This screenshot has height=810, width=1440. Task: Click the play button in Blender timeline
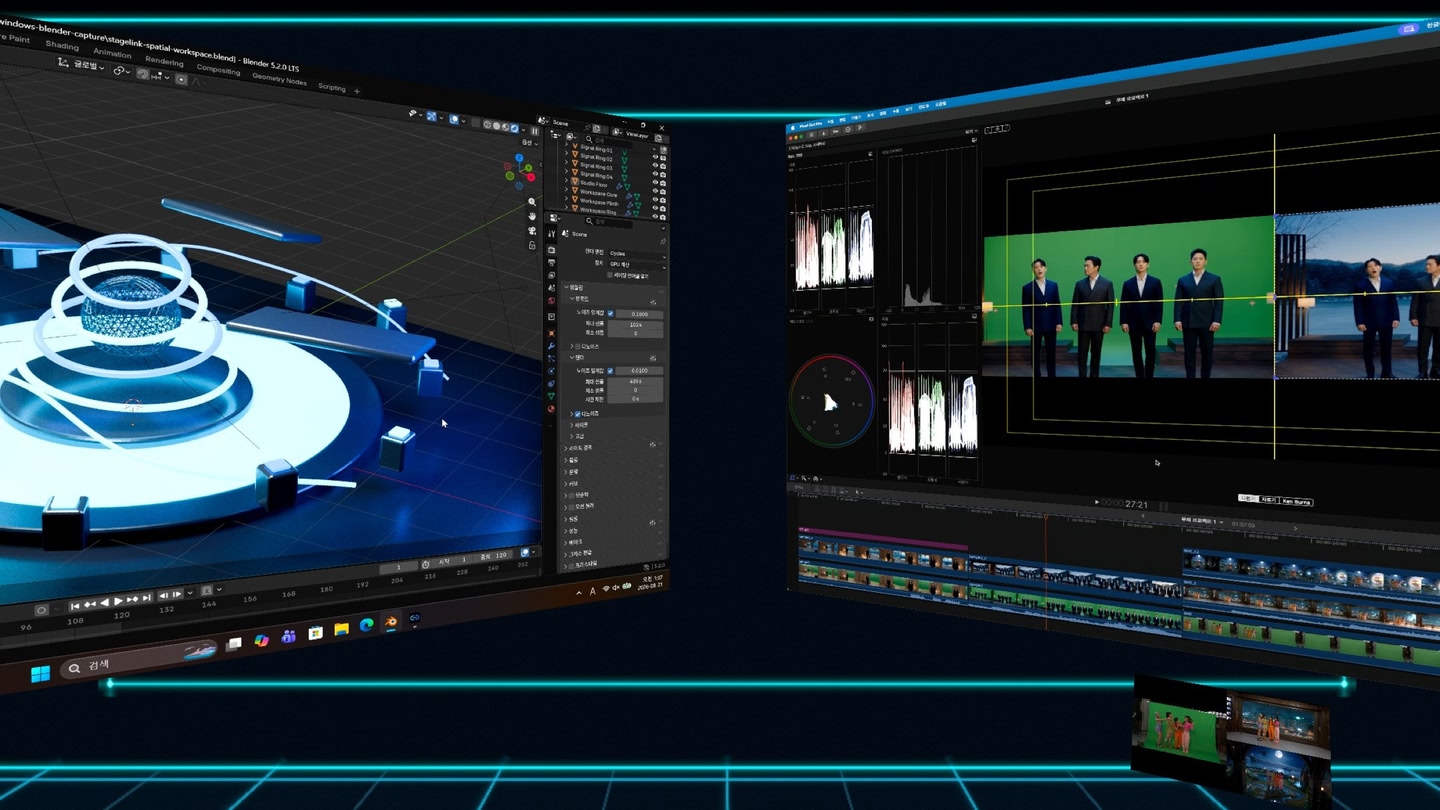click(118, 601)
